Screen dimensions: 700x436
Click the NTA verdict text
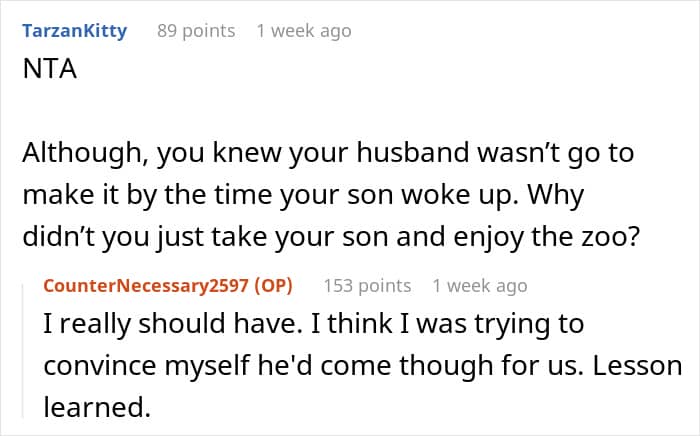point(50,69)
